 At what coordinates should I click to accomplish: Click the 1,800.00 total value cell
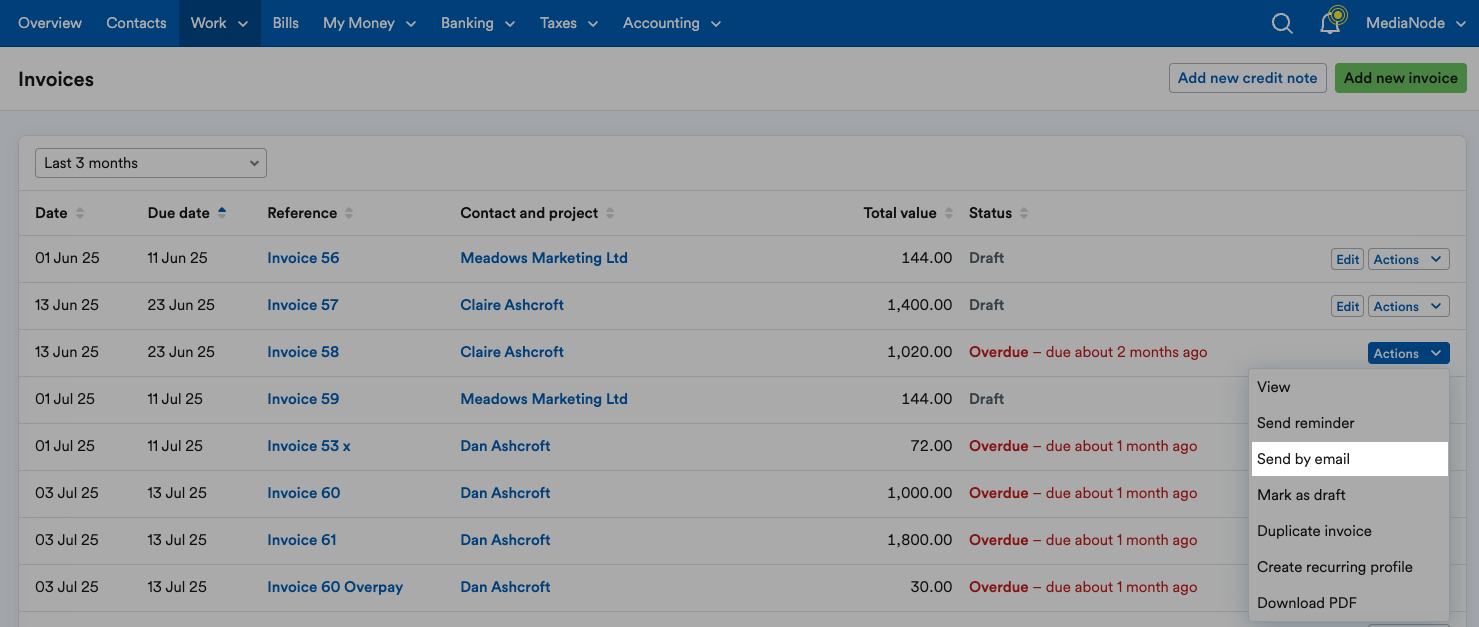click(x=920, y=540)
